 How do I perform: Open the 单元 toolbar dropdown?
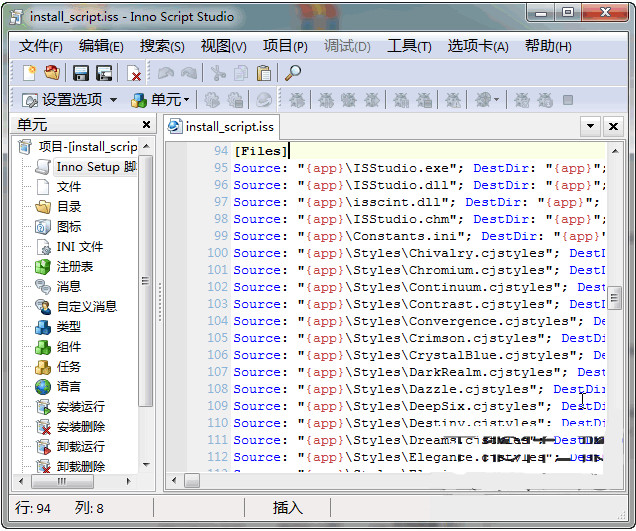185,100
